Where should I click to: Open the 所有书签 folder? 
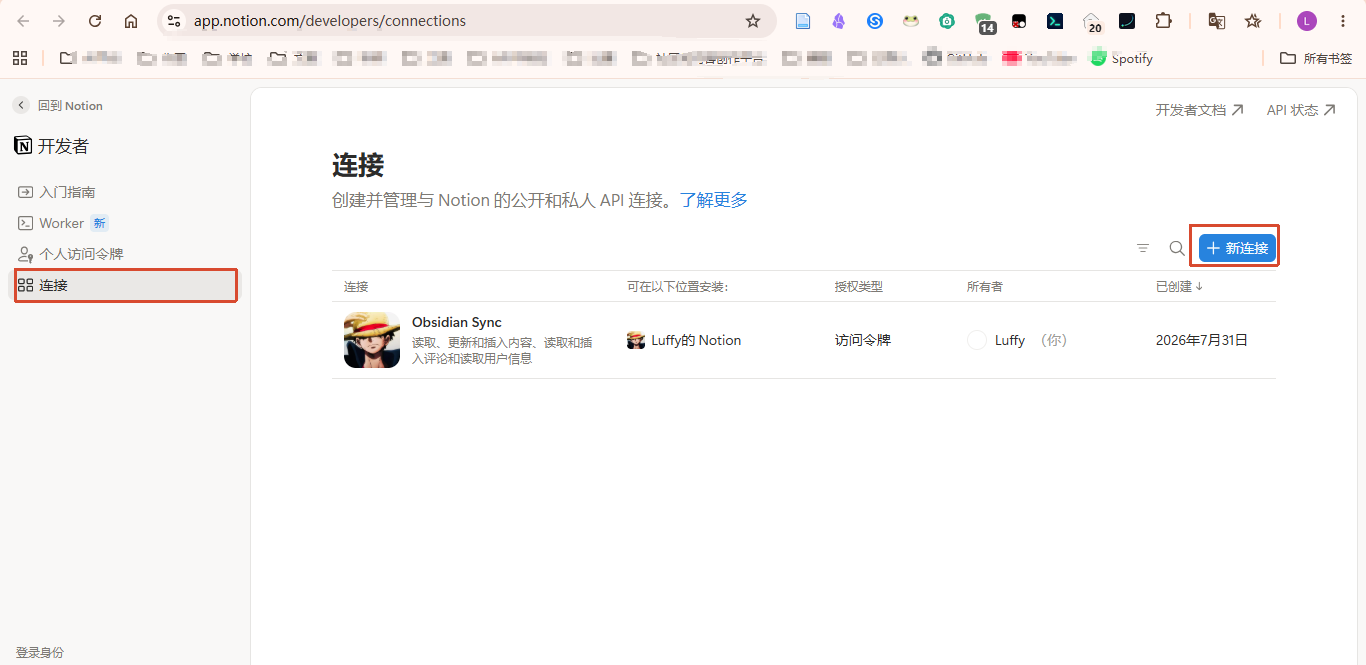(1316, 58)
